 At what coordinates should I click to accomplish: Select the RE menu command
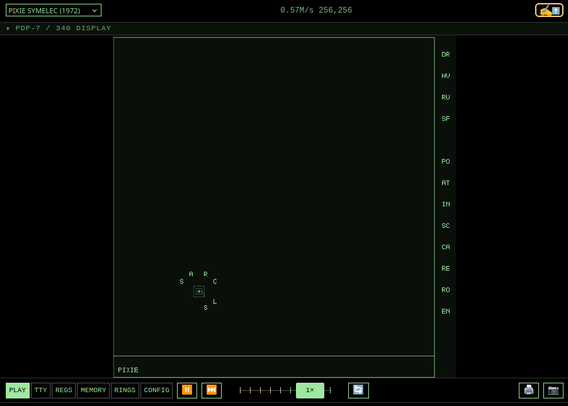pyautogui.click(x=446, y=268)
